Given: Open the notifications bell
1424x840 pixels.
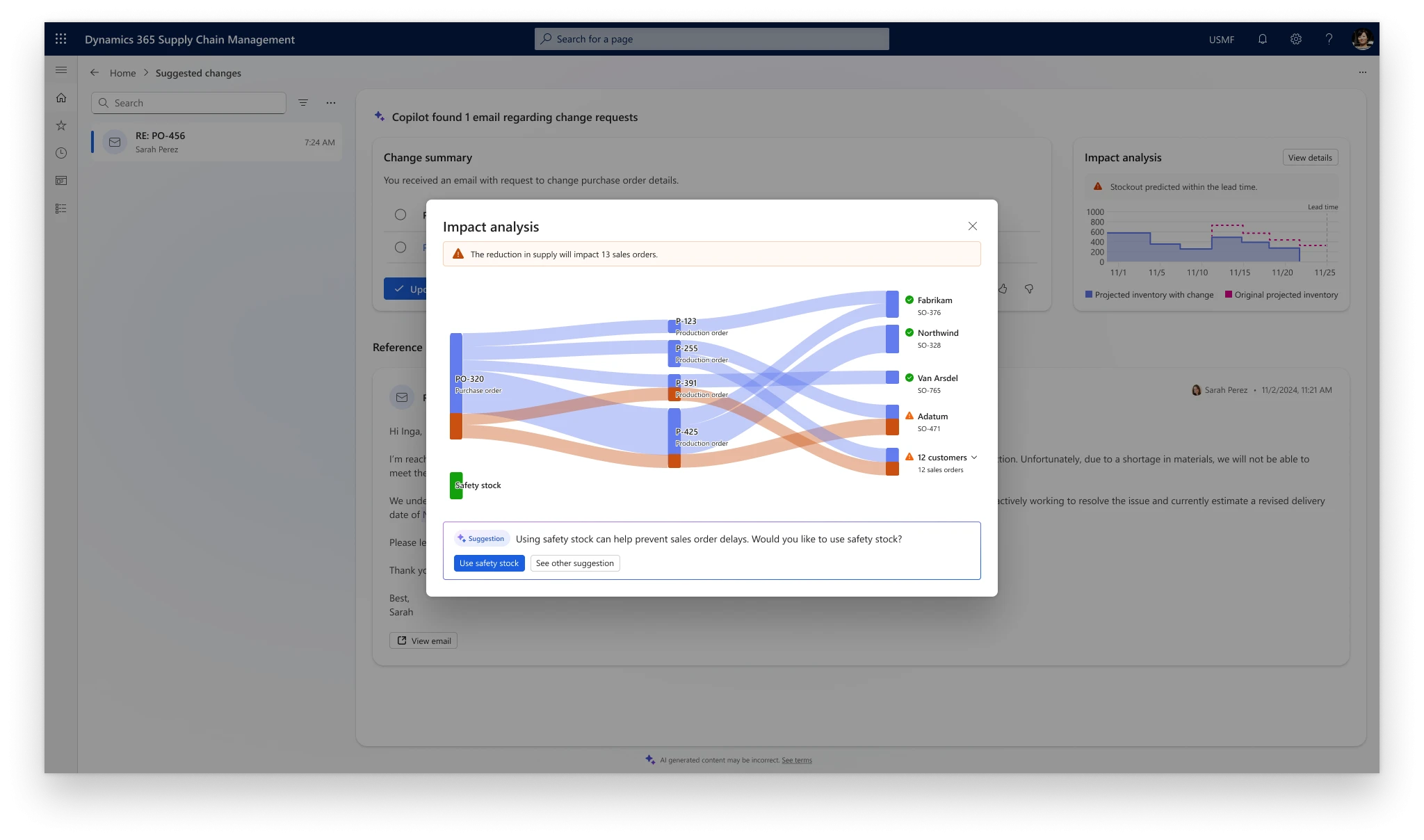Looking at the screenshot, I should coord(1262,39).
